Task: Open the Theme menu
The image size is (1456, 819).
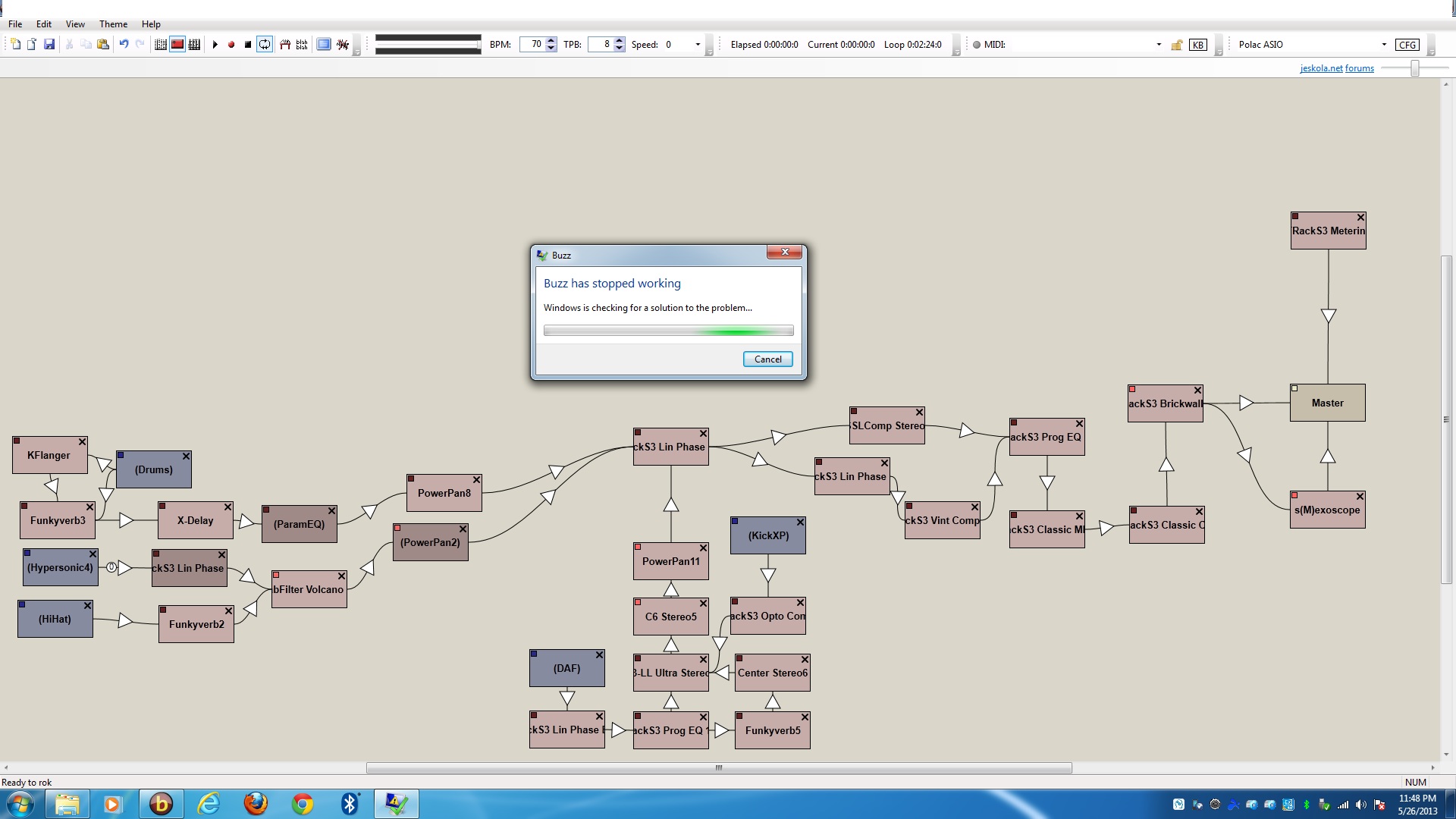Action: point(113,24)
